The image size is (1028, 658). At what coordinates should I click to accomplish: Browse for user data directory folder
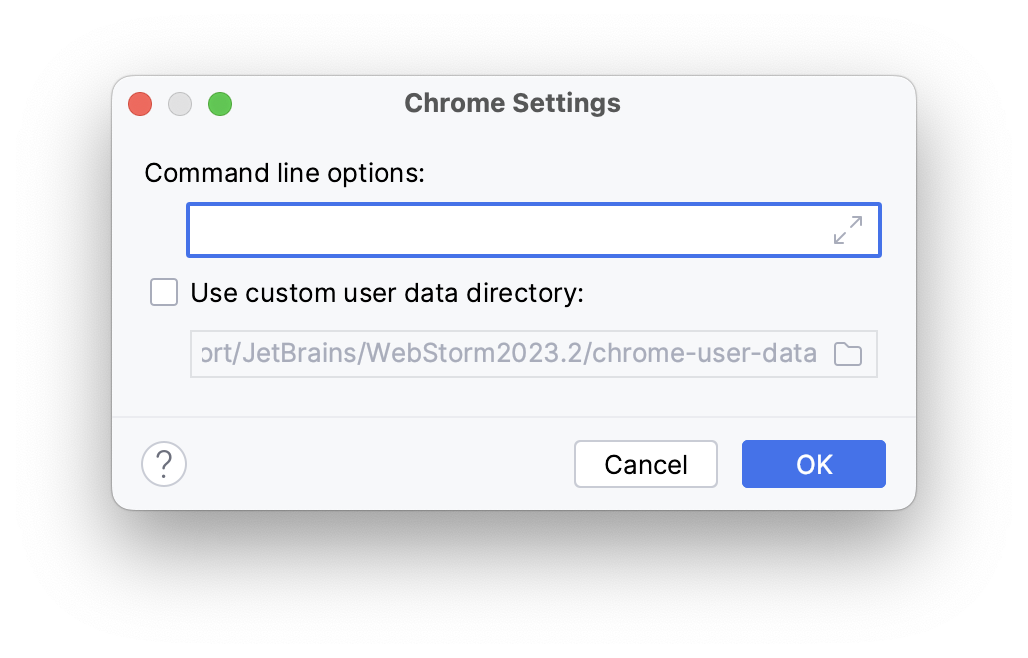pos(848,354)
